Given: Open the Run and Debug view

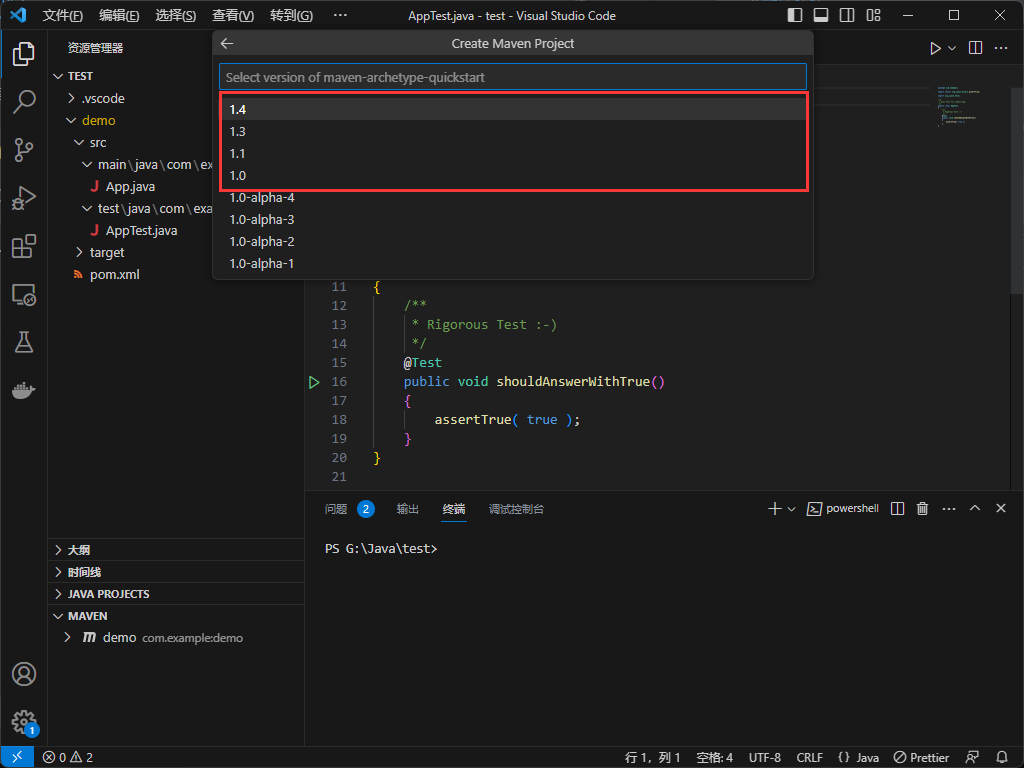Looking at the screenshot, I should [24, 198].
